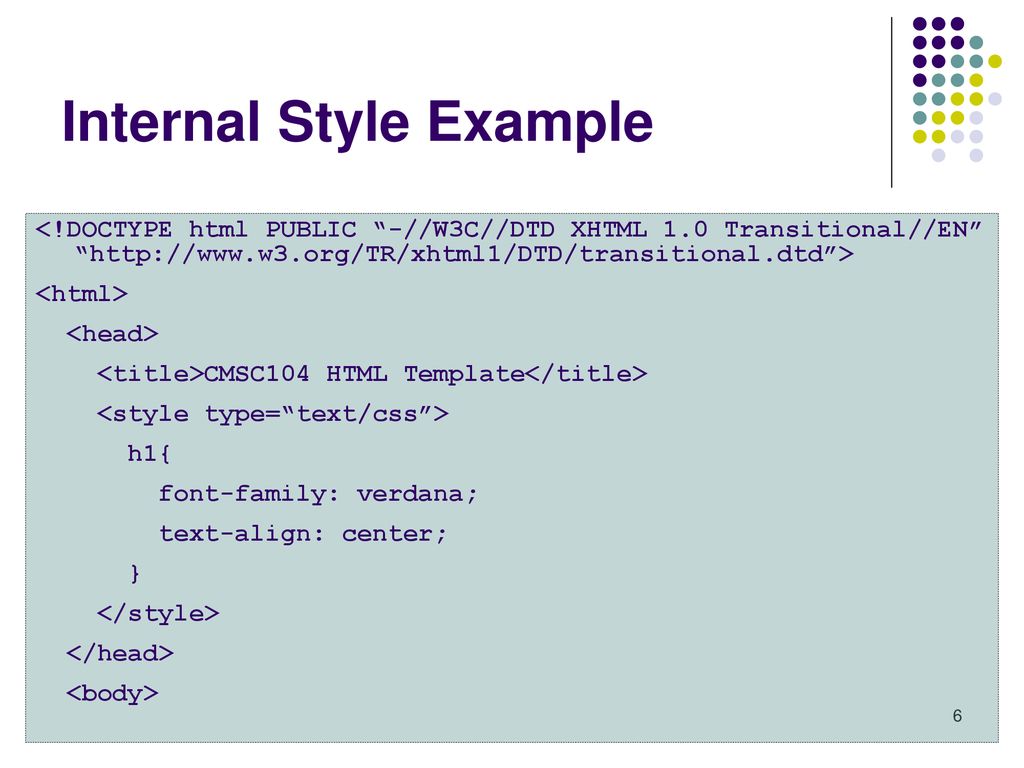1024x768 pixels.
Task: Click the <style type="text/css"> line
Action: click(272, 414)
